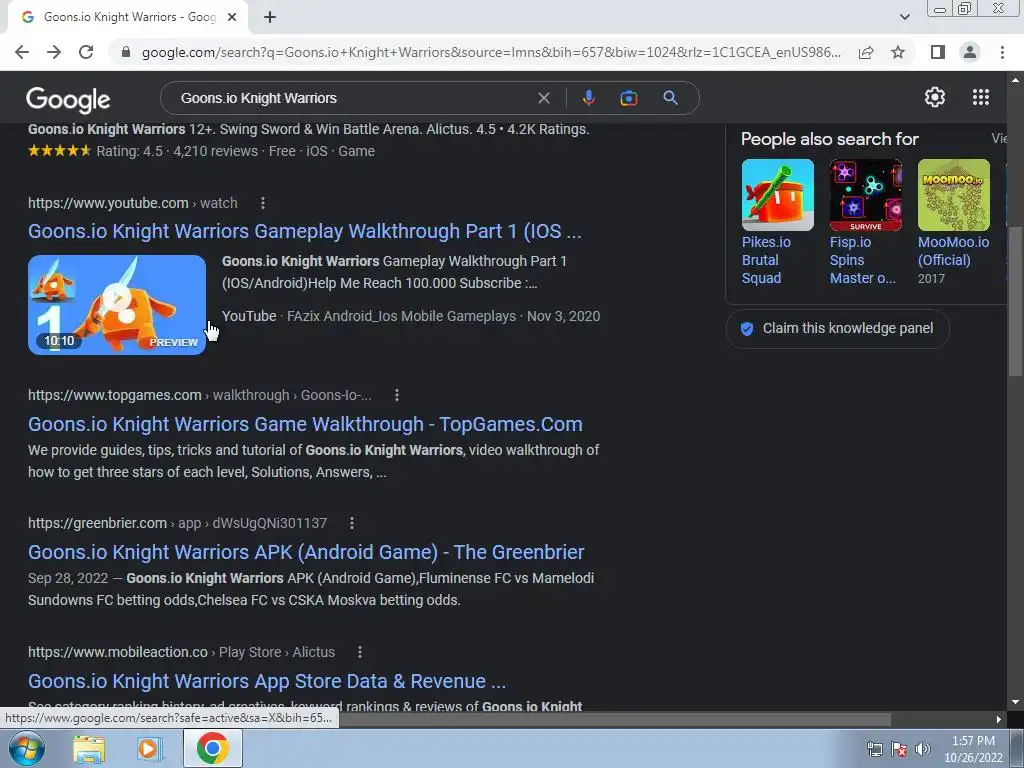The width and height of the screenshot is (1024, 768).
Task: Open more options for the mobileaction.co result
Action: point(360,652)
